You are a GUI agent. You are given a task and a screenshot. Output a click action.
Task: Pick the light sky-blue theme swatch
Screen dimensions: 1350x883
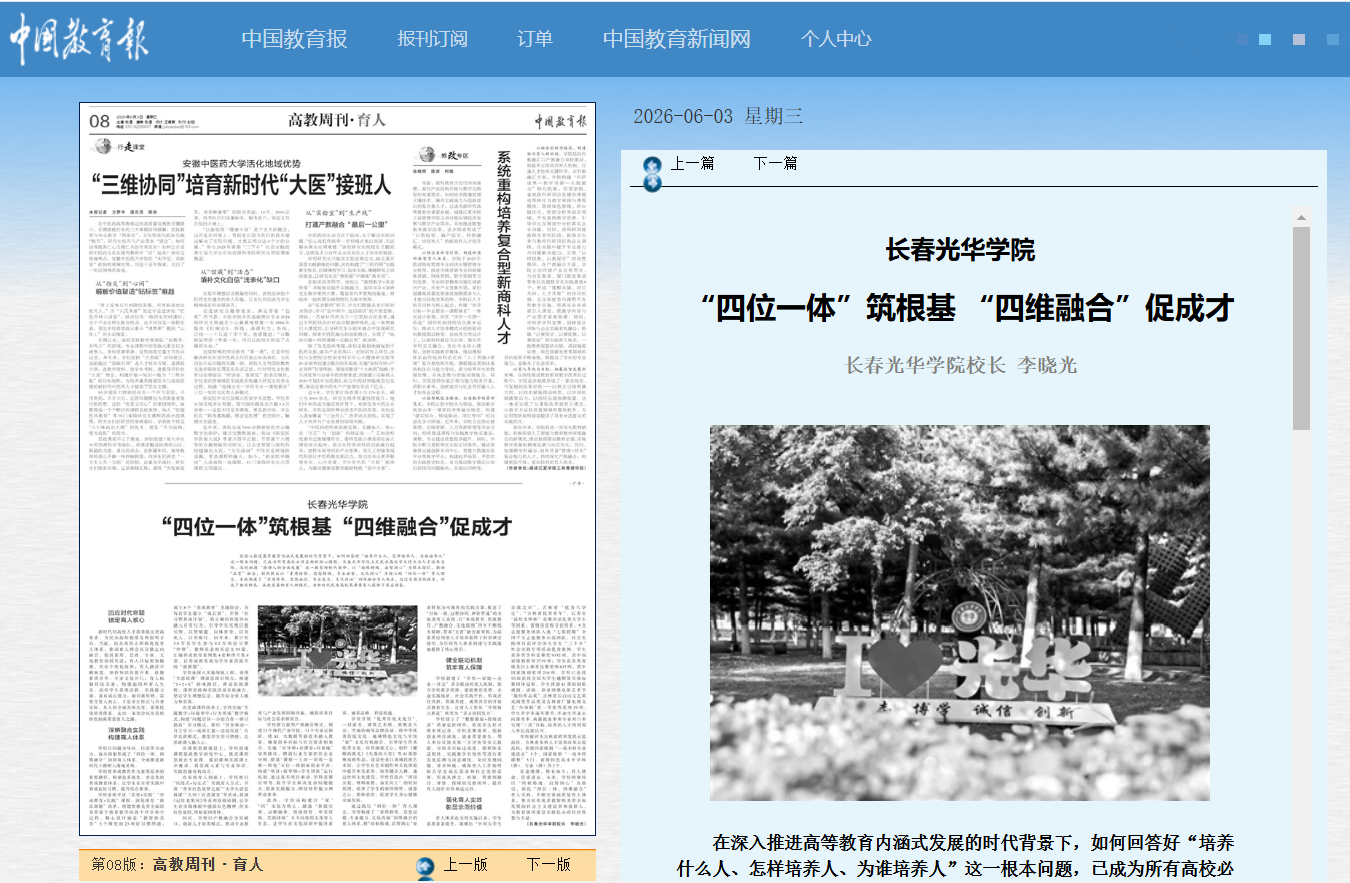click(1265, 40)
